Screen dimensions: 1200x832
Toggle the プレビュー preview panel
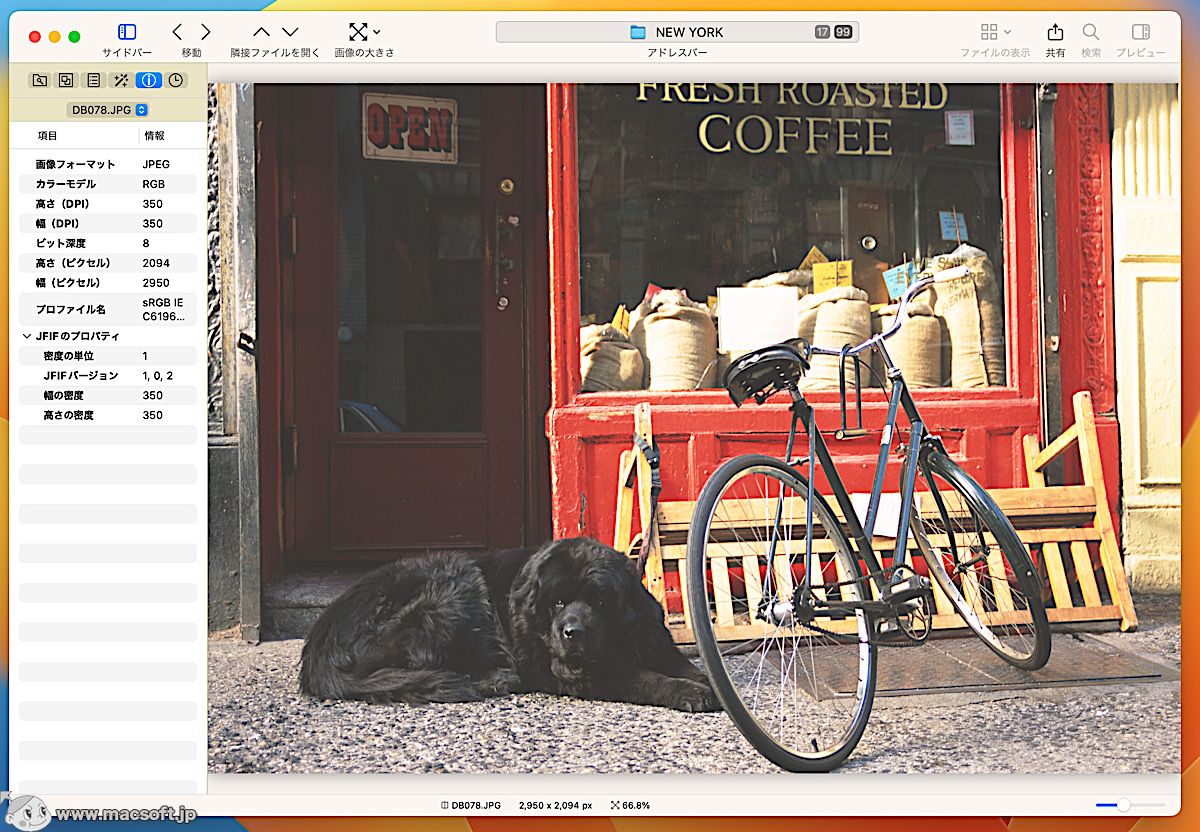coord(1140,33)
